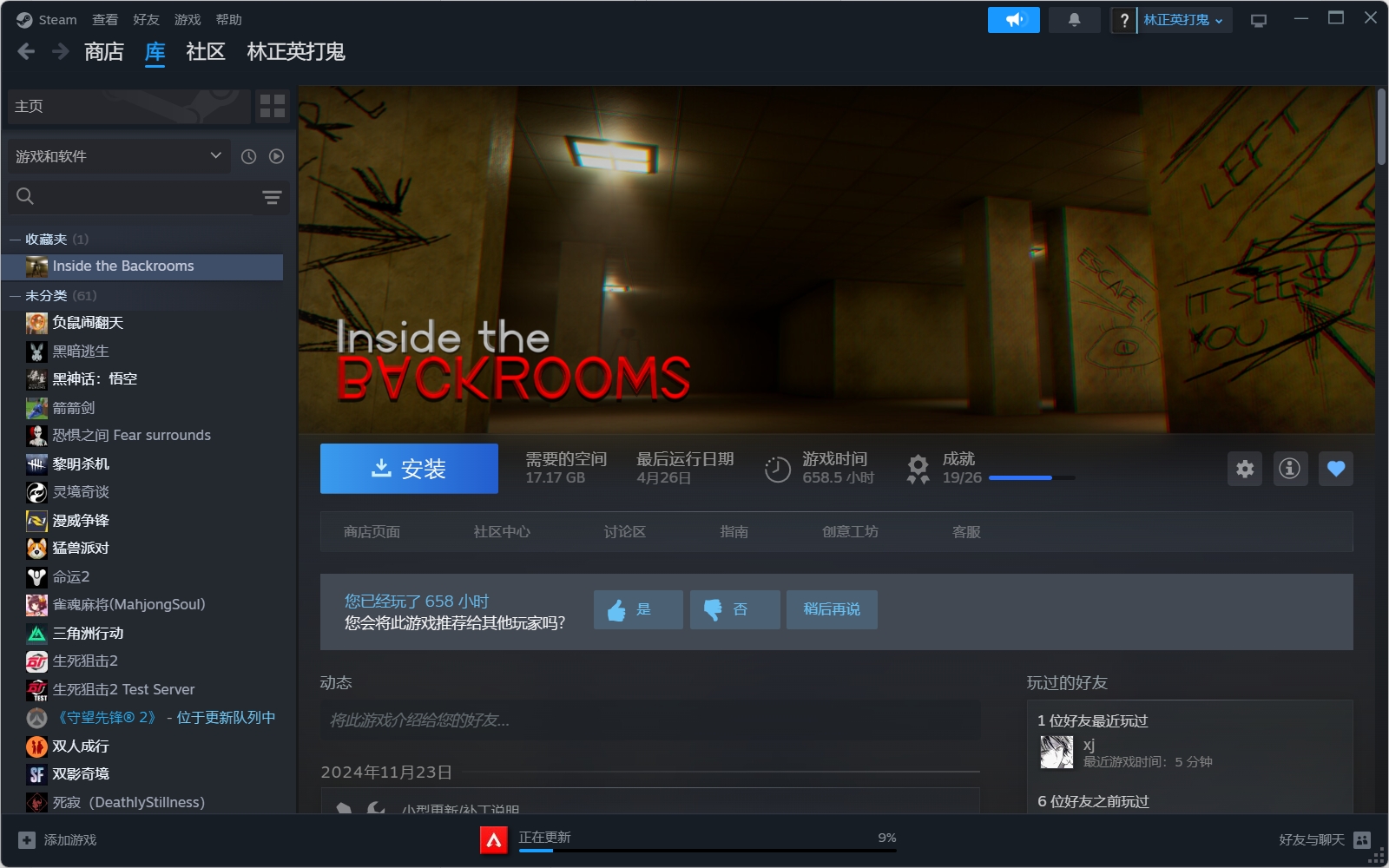This screenshot has width=1389, height=868.
Task: Switch library to grid collections view
Action: tap(273, 106)
